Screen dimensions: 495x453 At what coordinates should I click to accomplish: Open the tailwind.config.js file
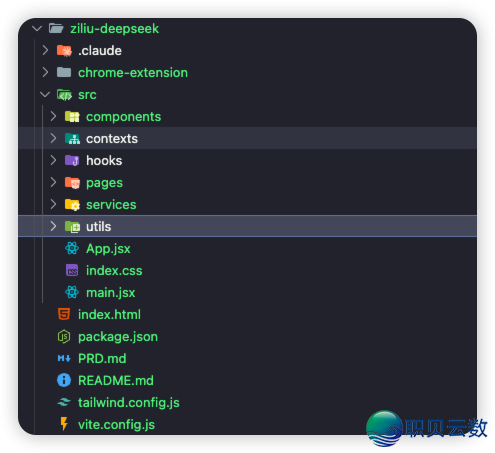click(129, 403)
